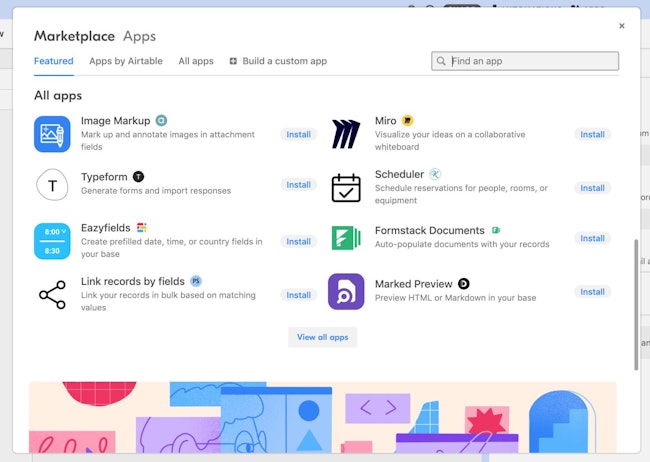
Task: Install the Eazyfields app
Action: pos(298,241)
